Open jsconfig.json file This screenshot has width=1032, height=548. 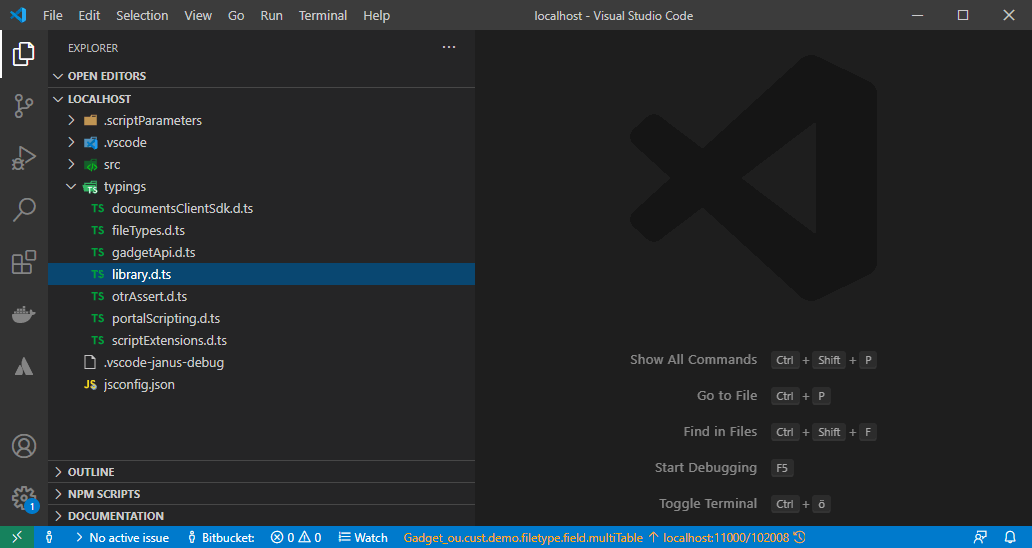pos(261,385)
